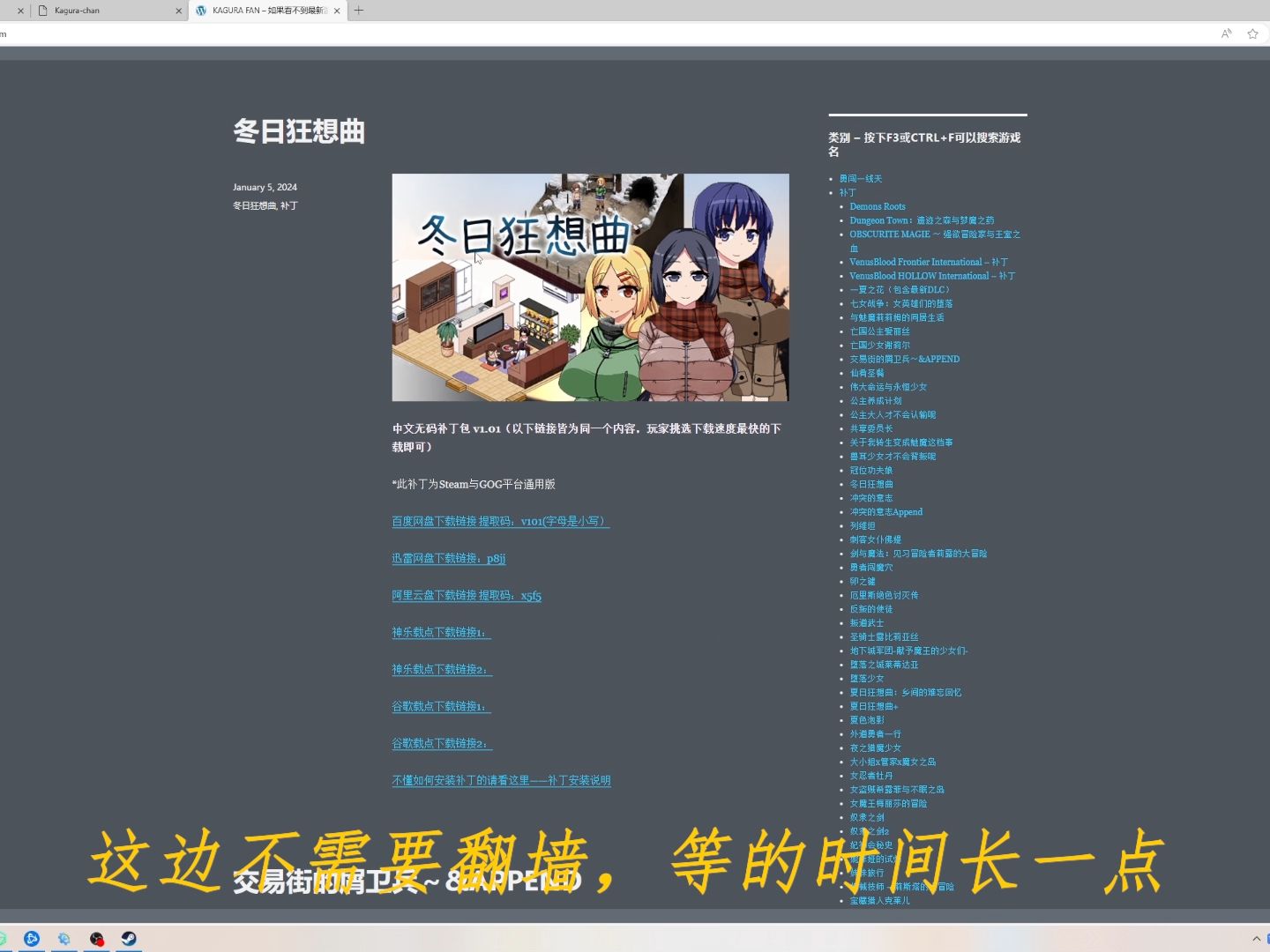
Task: Open 厄里斯绝色讨灭传 sidebar link
Action: (884, 595)
